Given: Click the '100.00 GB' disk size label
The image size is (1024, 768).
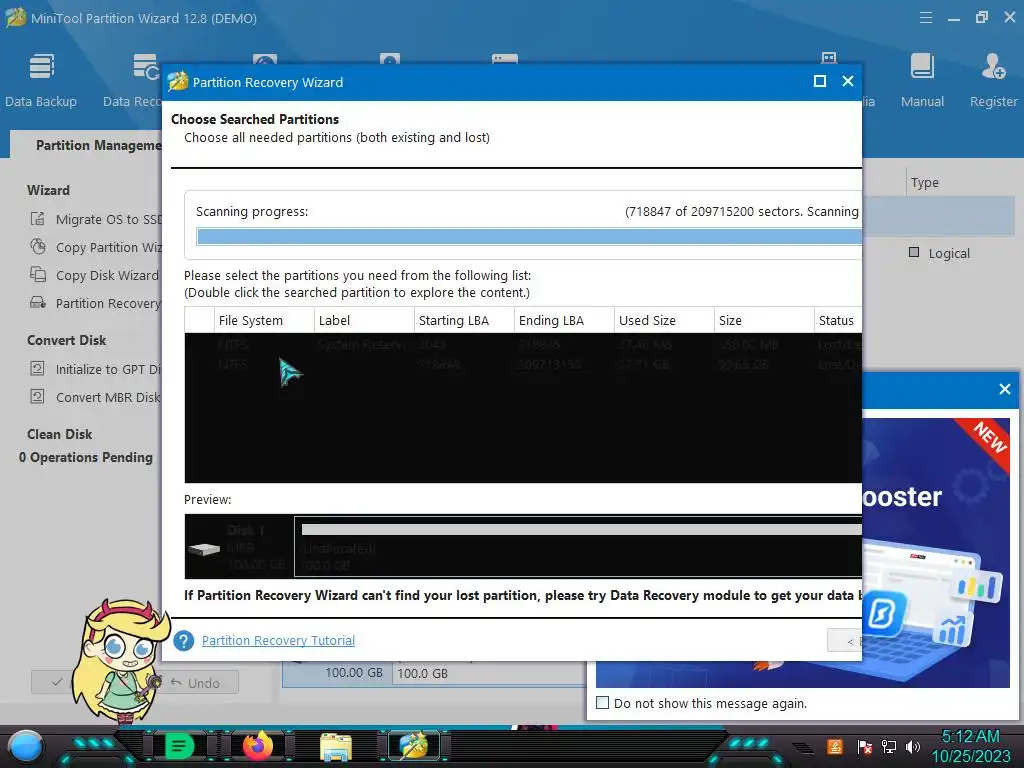Looking at the screenshot, I should [x=353, y=672].
